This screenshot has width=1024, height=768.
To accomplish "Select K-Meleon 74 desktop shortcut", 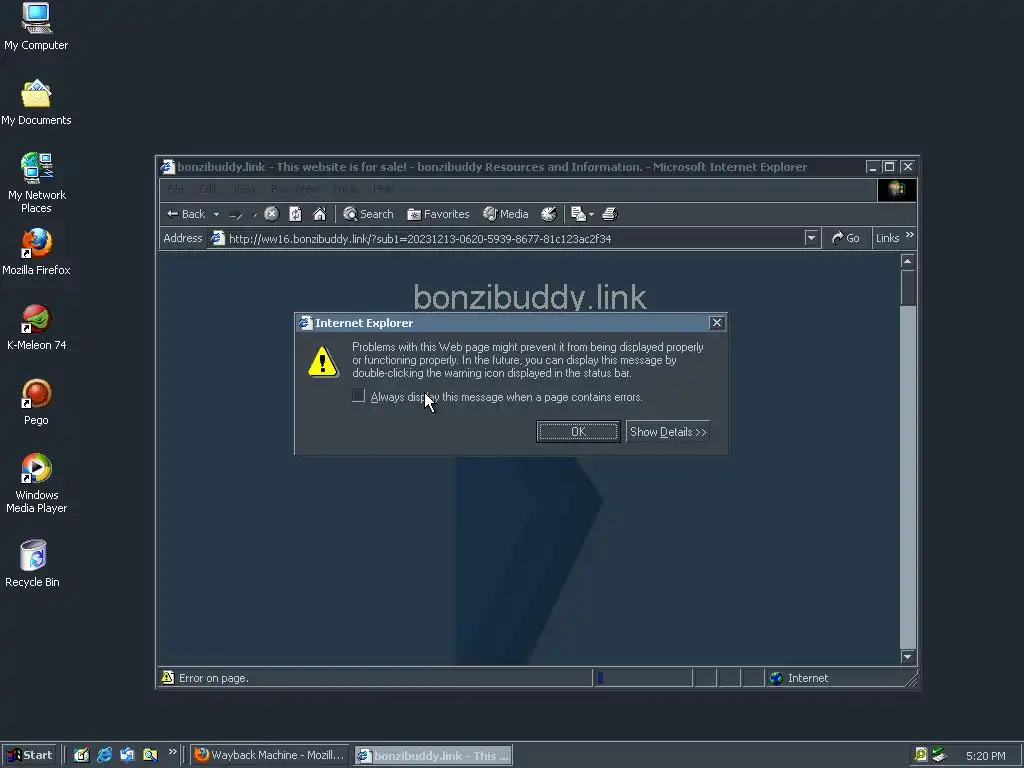I will pos(37,327).
